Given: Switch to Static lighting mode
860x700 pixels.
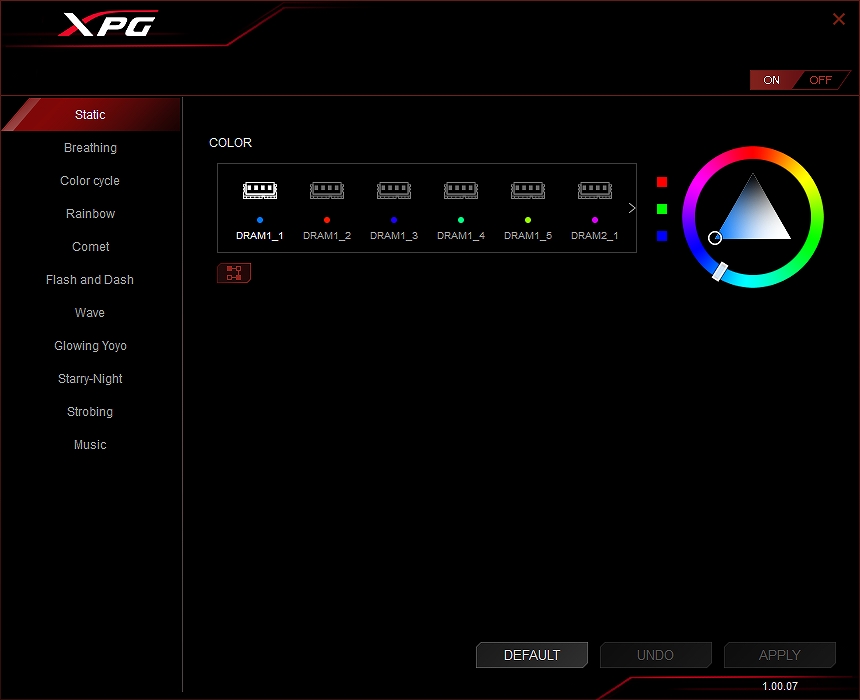Looking at the screenshot, I should coord(90,115).
